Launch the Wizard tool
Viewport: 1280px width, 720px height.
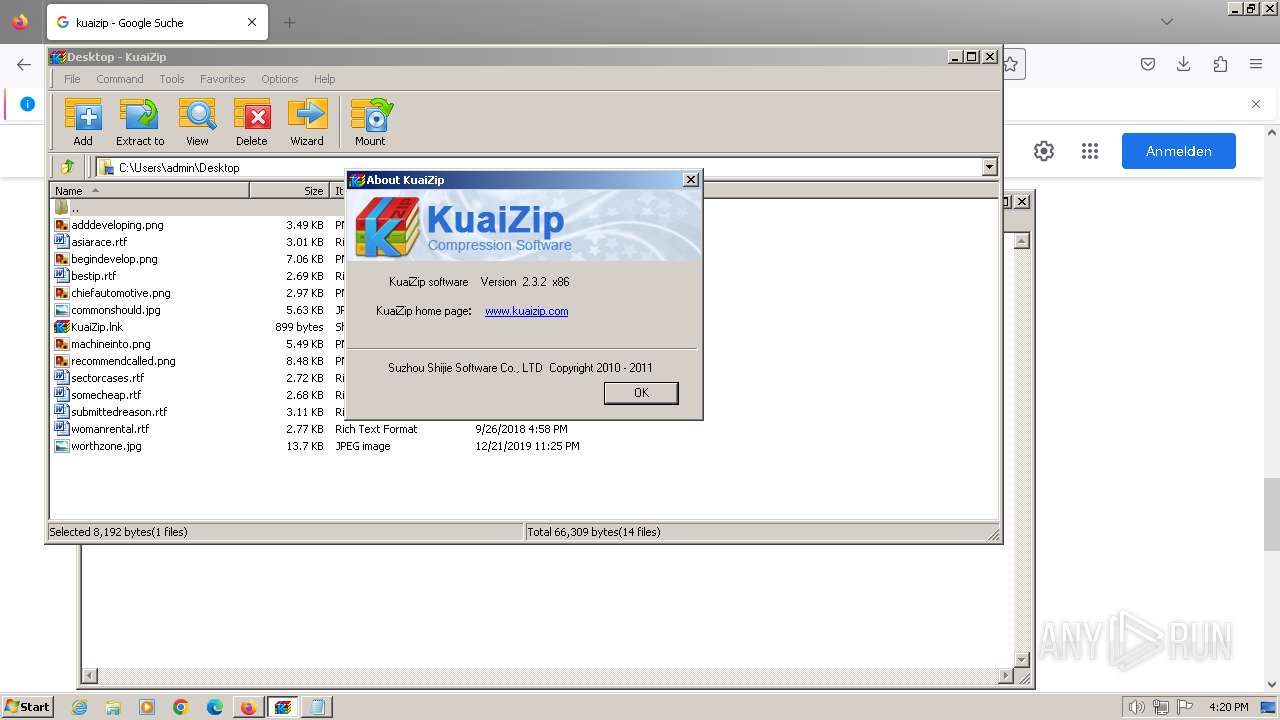(307, 122)
